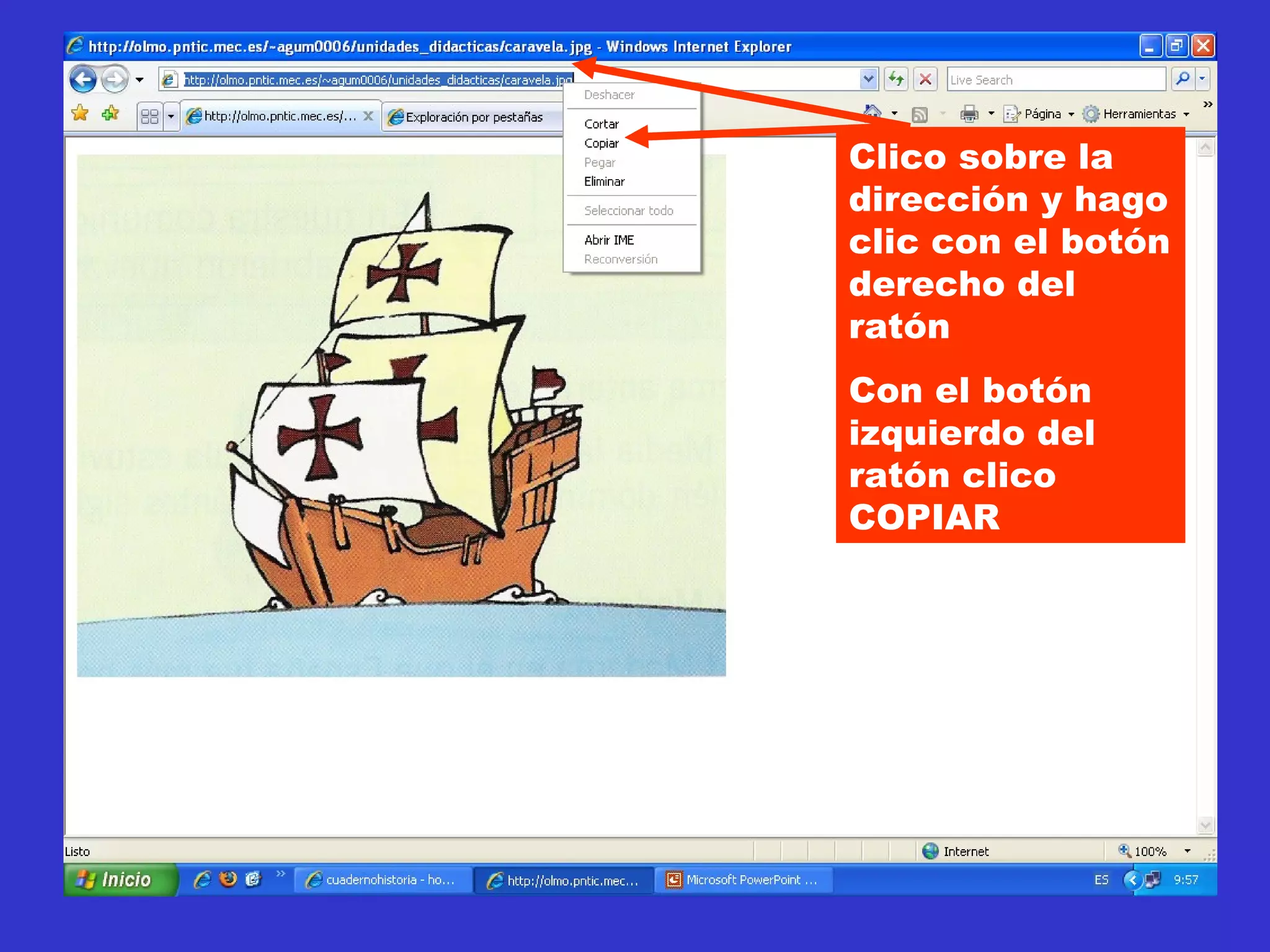Select Eliminar in the context menu
The image size is (1270, 952).
pos(632,182)
